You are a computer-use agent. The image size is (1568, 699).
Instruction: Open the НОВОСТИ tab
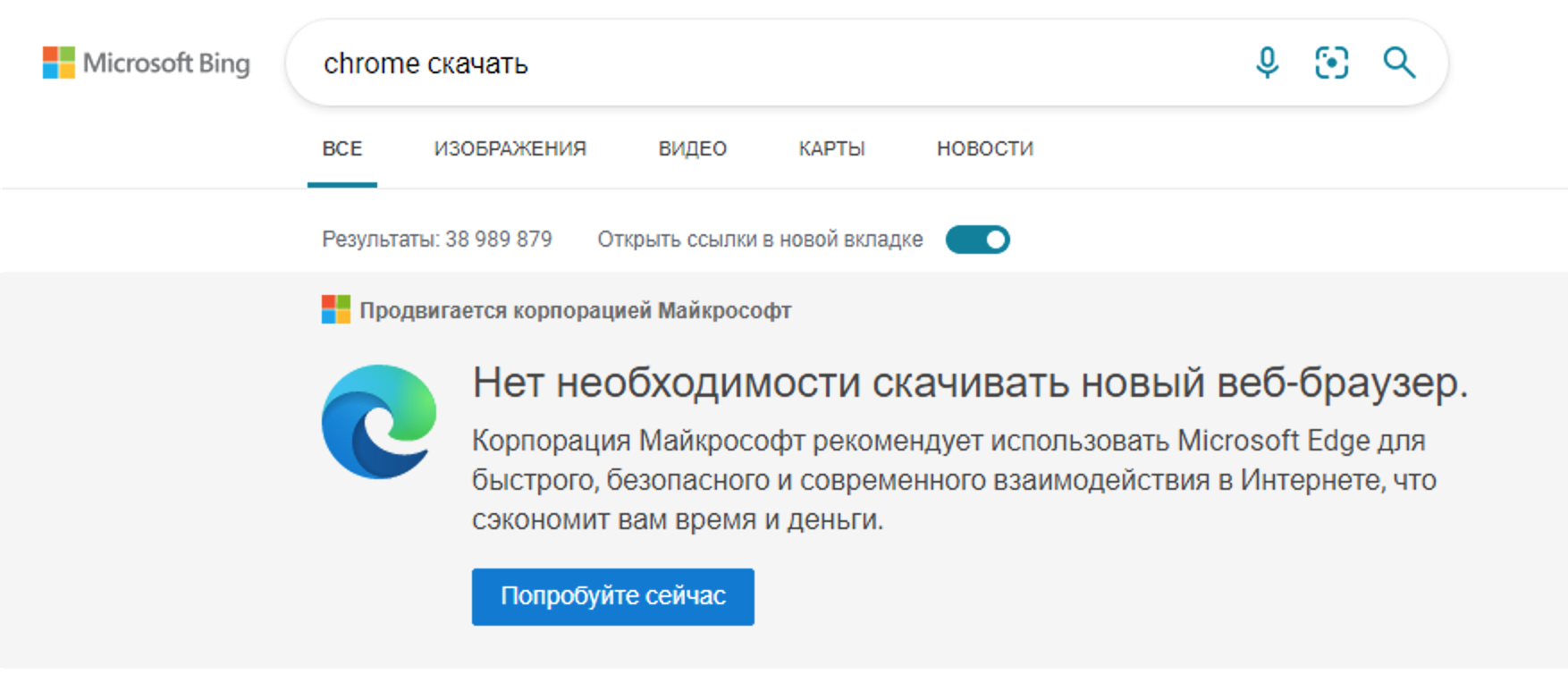tap(985, 149)
